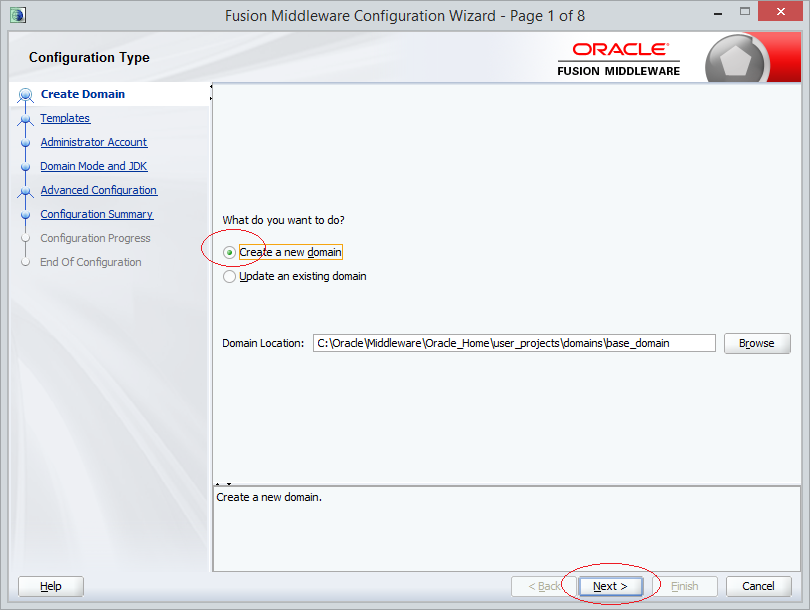This screenshot has width=810, height=610.
Task: Open the Configuration Summary step link
Action: tap(97, 214)
